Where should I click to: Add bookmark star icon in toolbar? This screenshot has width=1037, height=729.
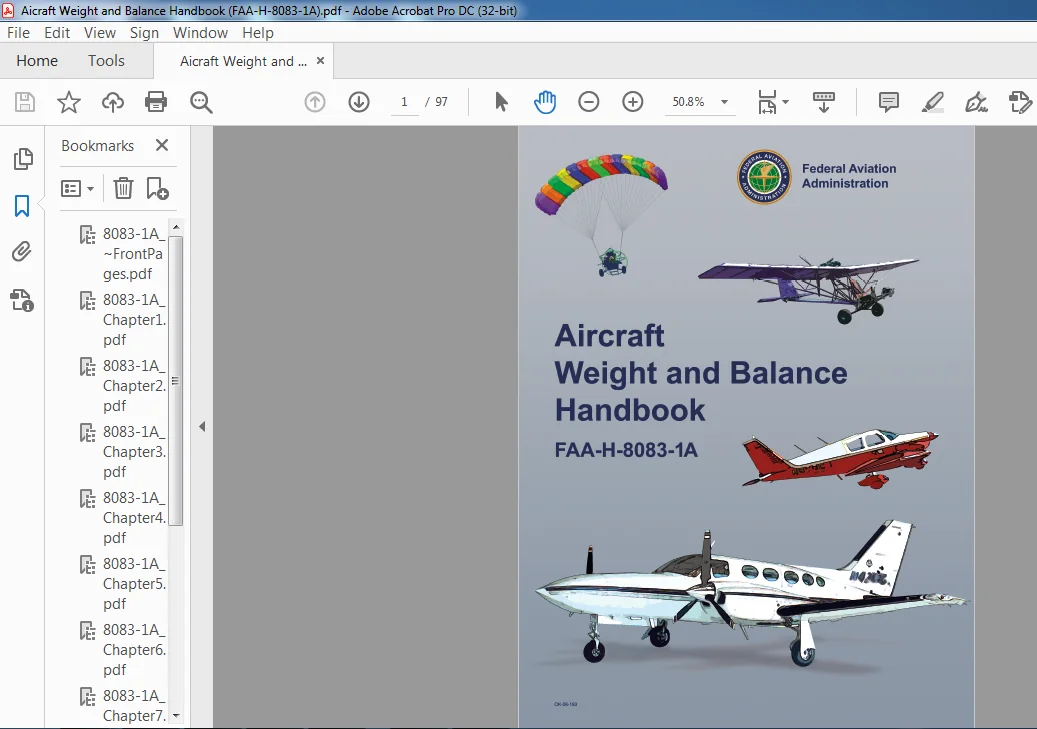69,102
